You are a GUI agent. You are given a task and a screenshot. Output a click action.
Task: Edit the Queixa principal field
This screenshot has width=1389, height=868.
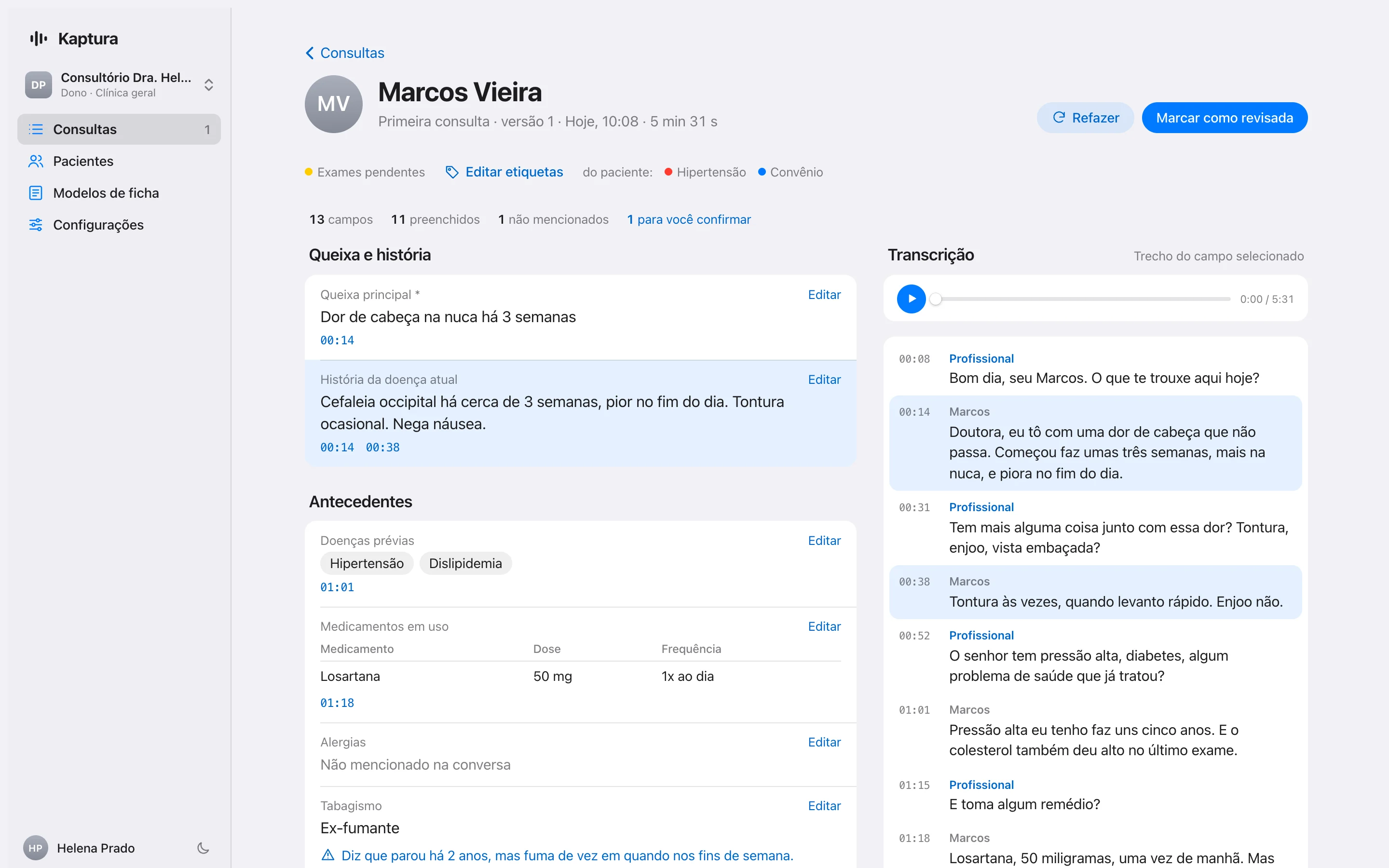coord(824,295)
